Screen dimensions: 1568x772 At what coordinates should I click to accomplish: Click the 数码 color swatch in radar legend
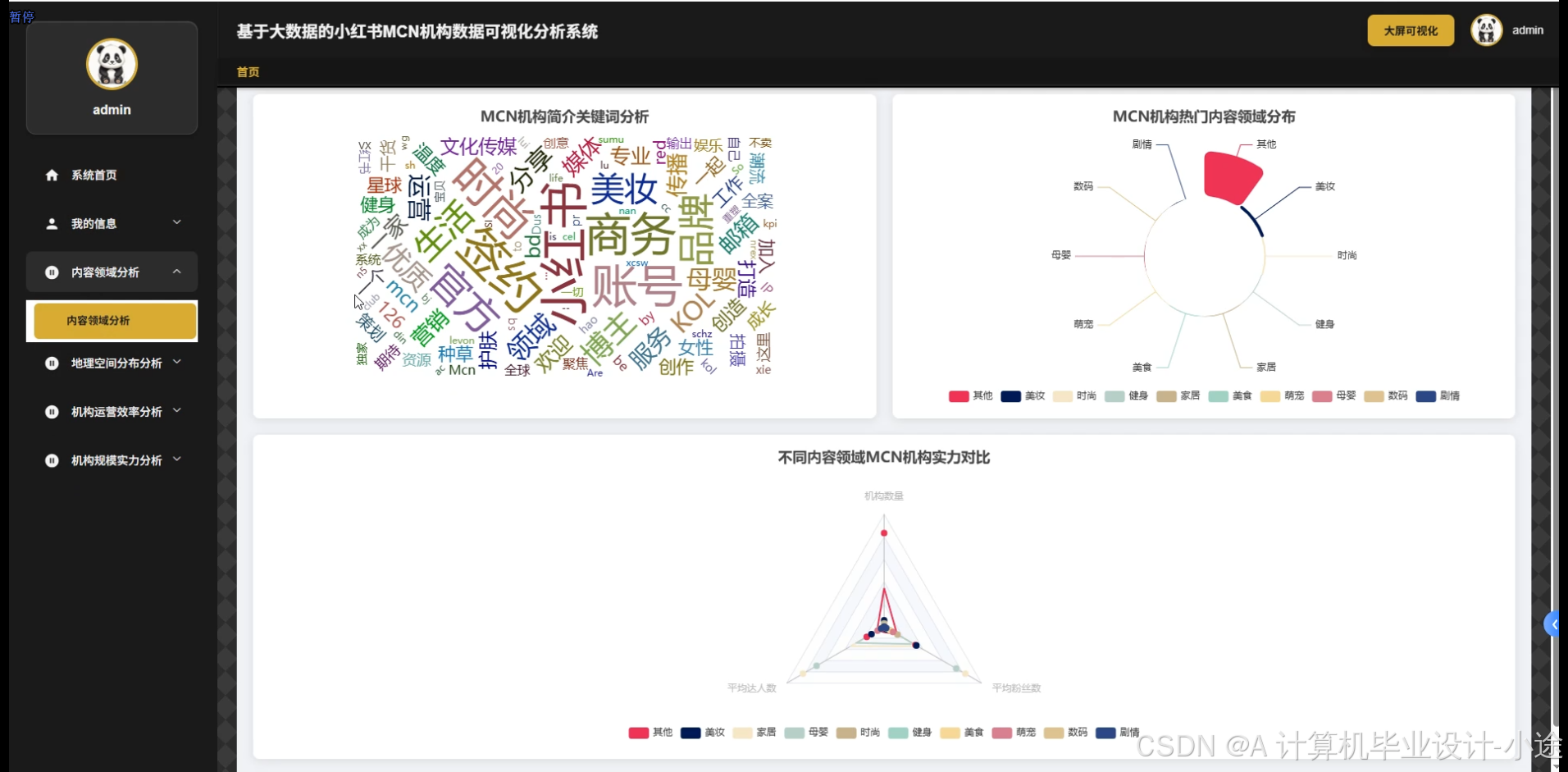tap(1054, 733)
